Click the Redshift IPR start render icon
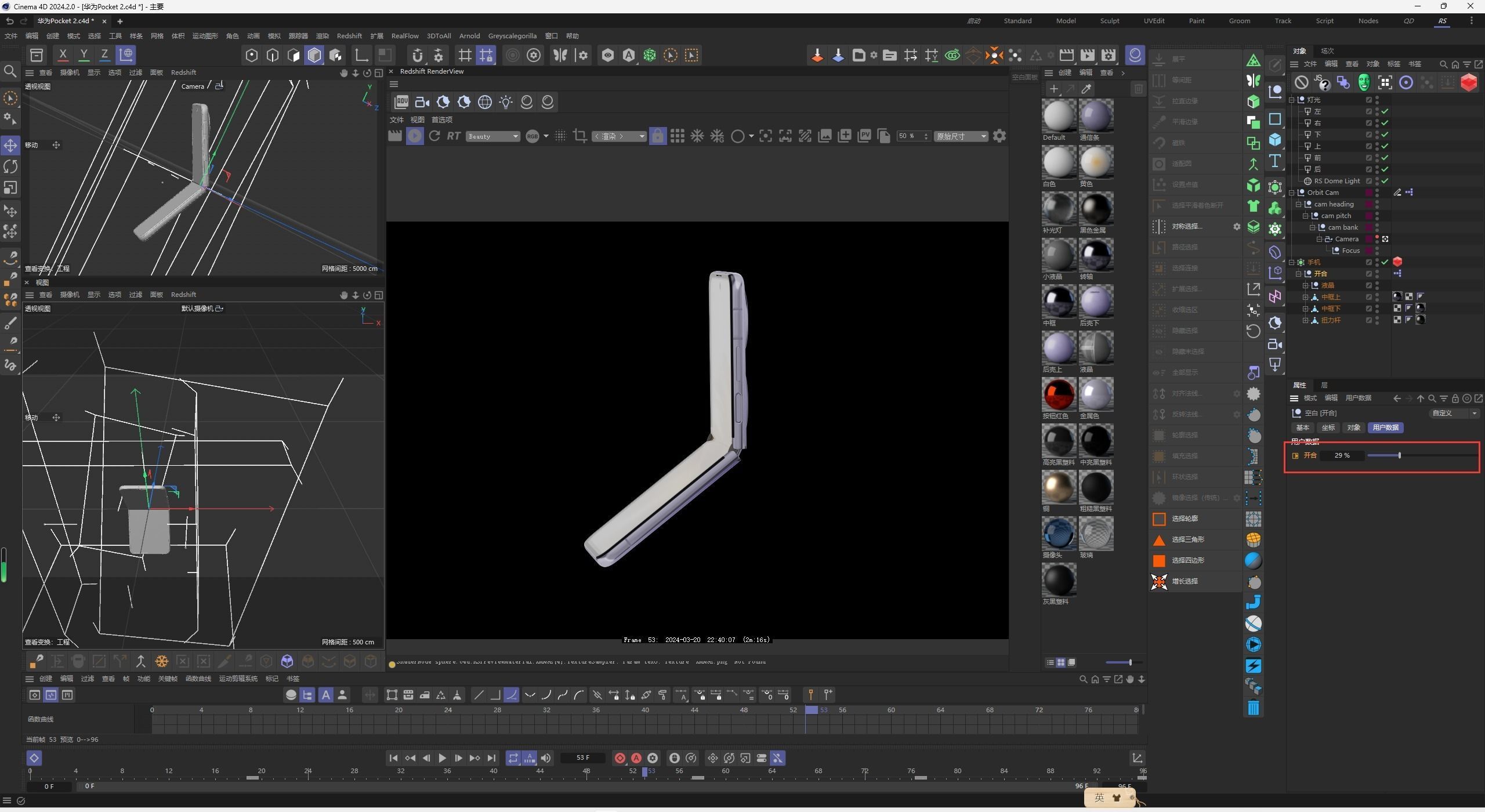This screenshot has height=812, width=1485. tap(414, 136)
